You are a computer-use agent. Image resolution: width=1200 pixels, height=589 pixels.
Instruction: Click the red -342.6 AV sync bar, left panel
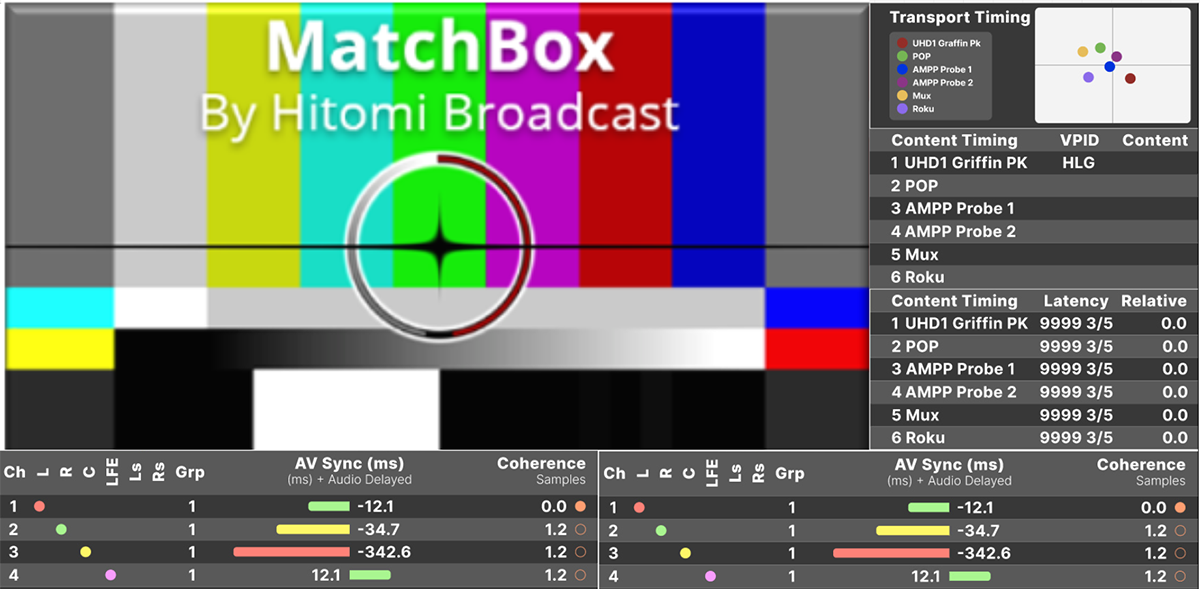point(291,552)
